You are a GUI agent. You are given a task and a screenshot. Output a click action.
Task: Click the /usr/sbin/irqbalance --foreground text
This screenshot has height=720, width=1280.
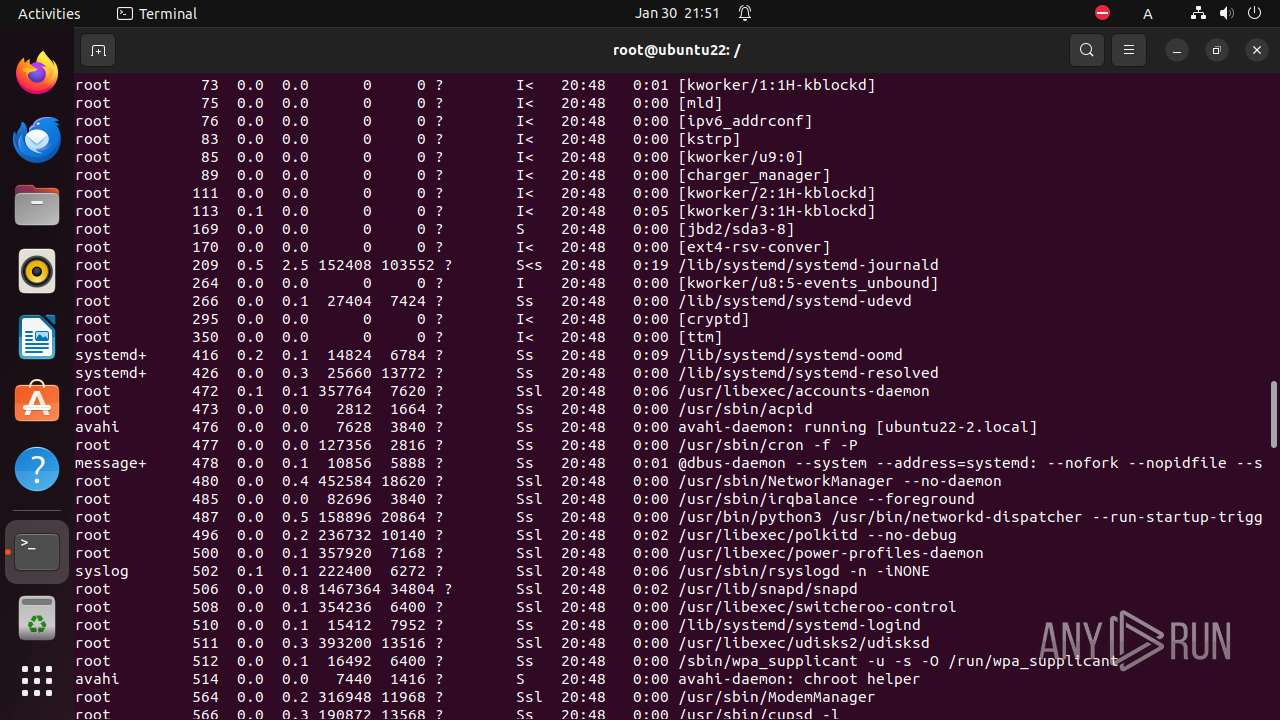(826, 499)
